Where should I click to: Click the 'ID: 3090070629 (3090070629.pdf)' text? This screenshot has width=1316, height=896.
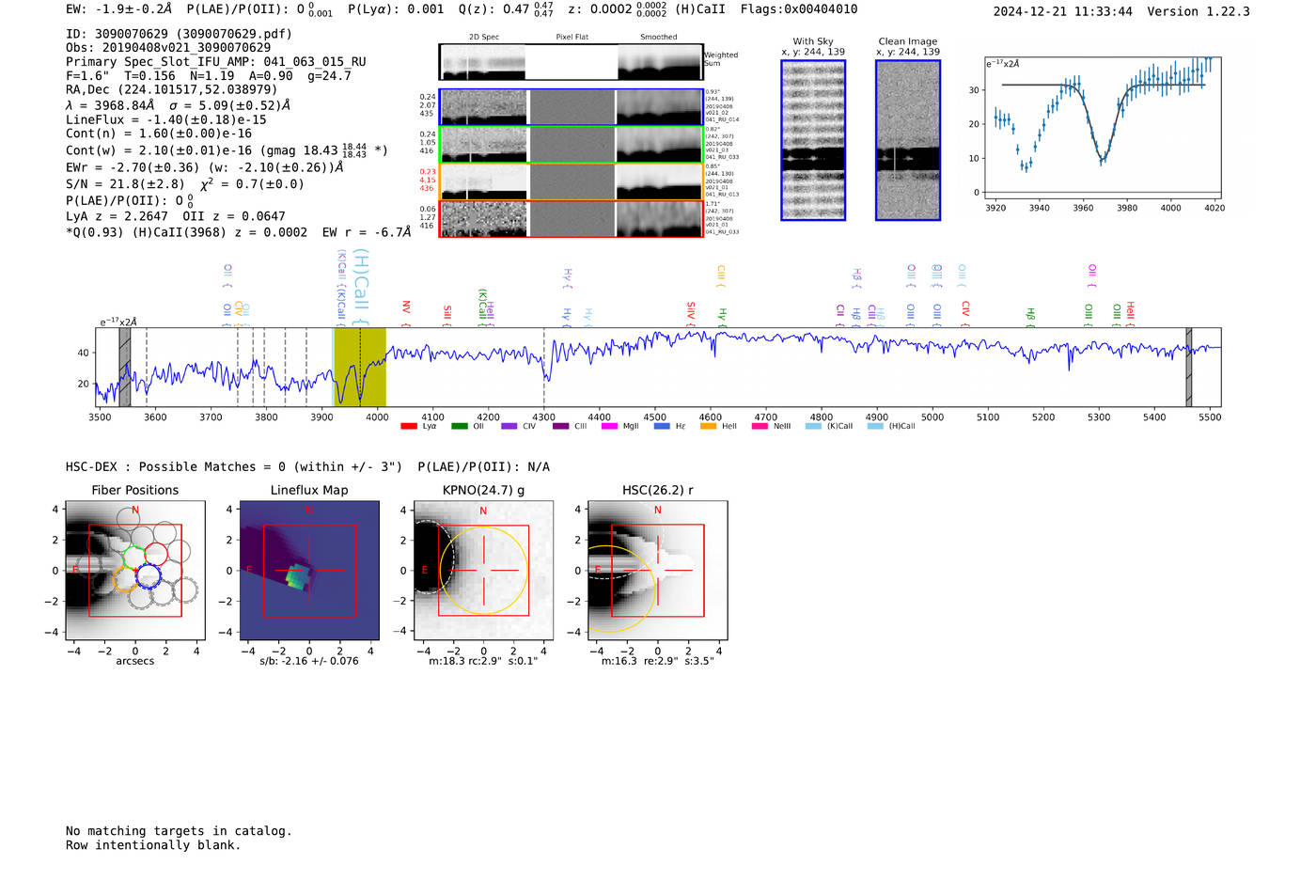(180, 34)
